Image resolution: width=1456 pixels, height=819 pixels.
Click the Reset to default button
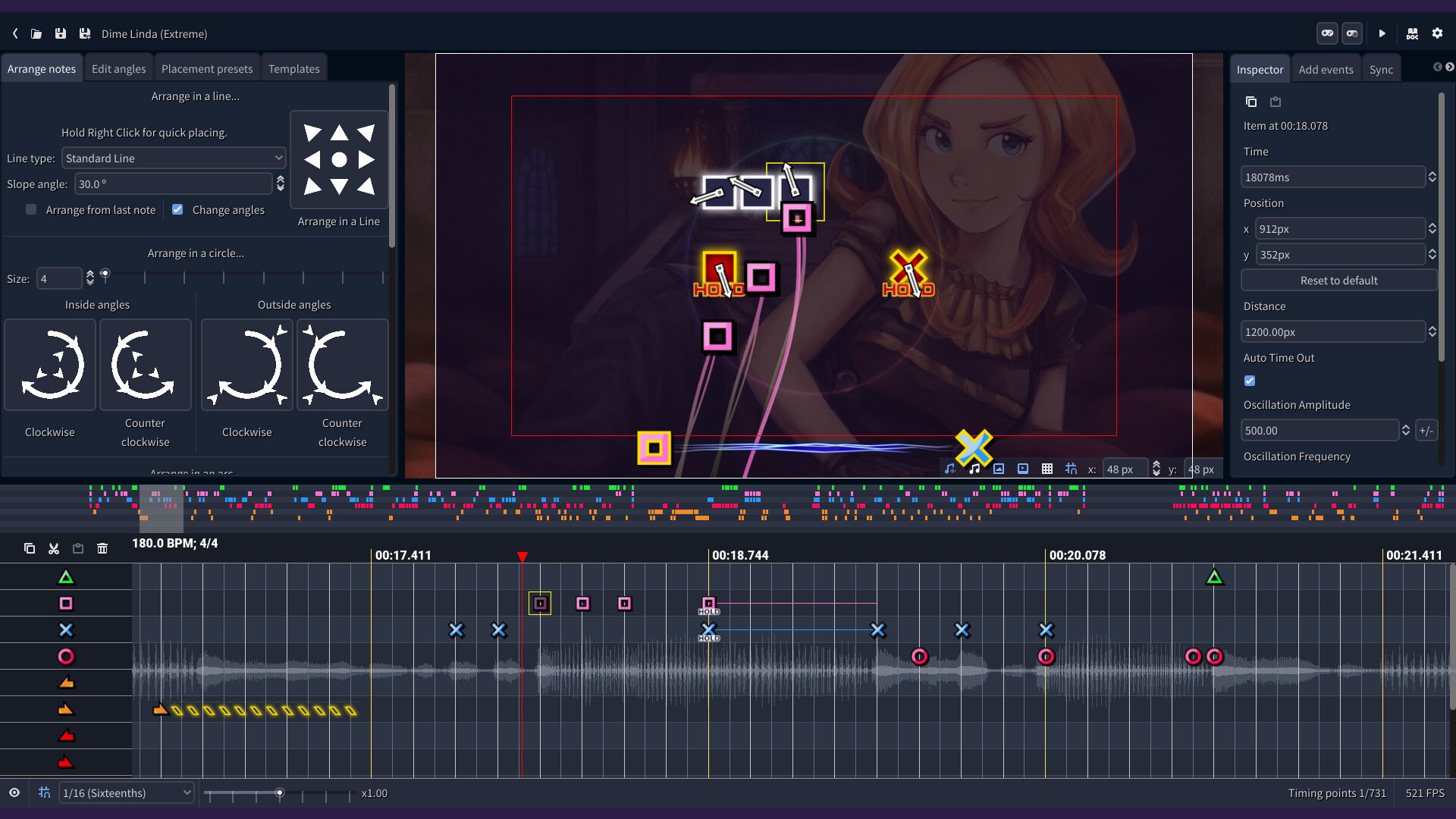tap(1338, 281)
